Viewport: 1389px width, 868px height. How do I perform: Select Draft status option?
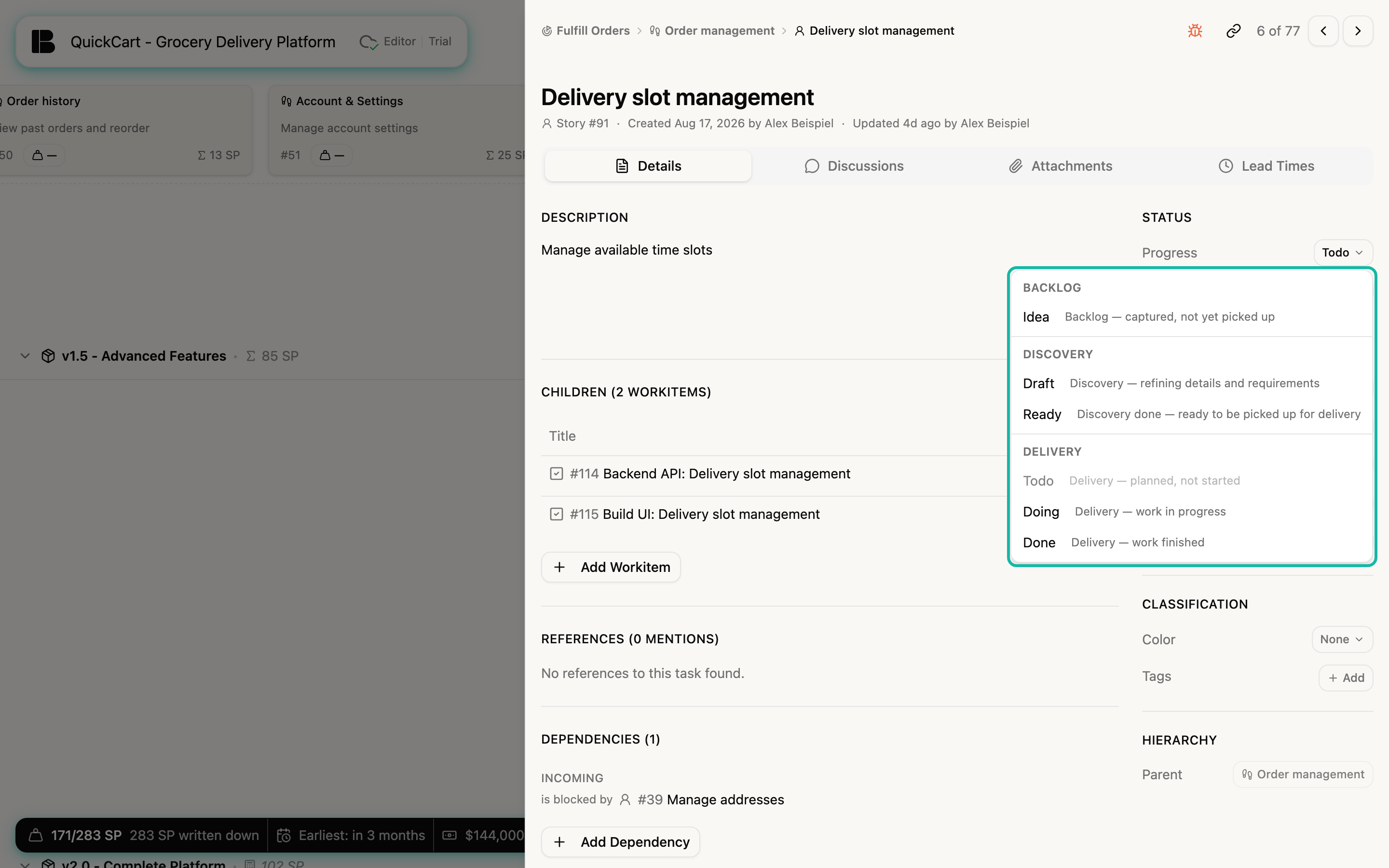pyautogui.click(x=1192, y=383)
